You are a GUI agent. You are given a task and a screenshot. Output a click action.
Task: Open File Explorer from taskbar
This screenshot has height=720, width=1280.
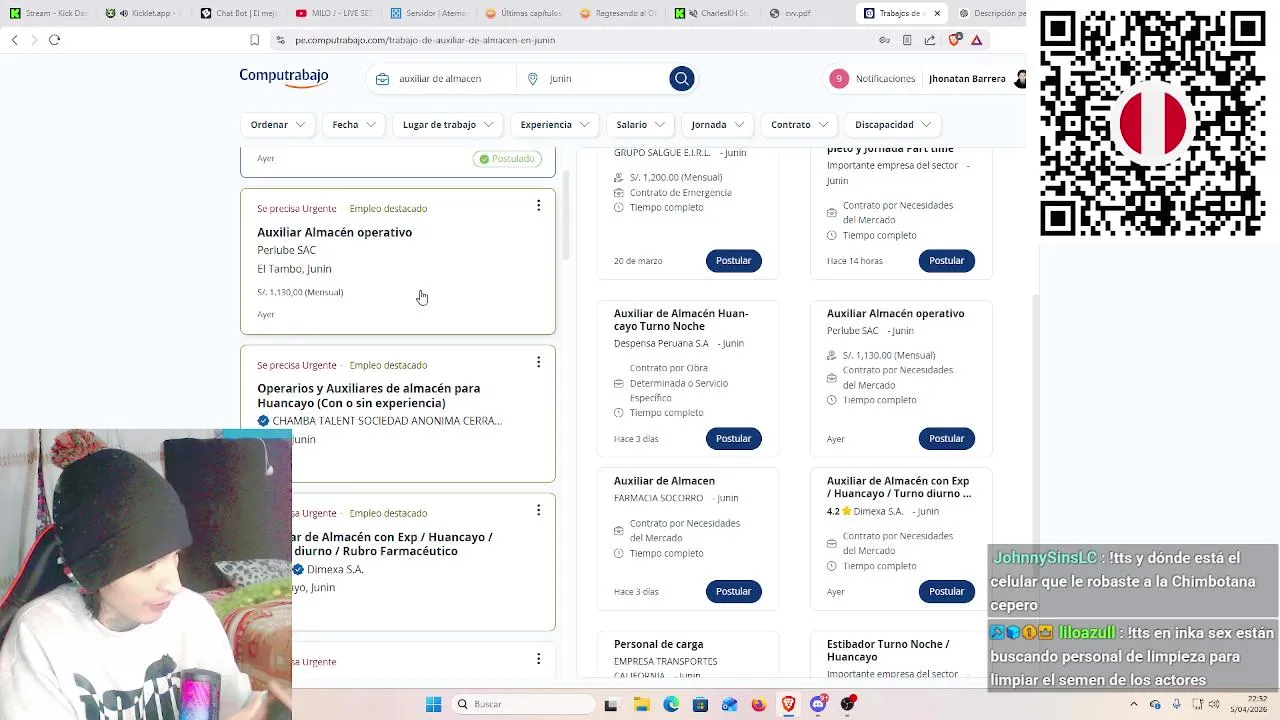pos(641,704)
